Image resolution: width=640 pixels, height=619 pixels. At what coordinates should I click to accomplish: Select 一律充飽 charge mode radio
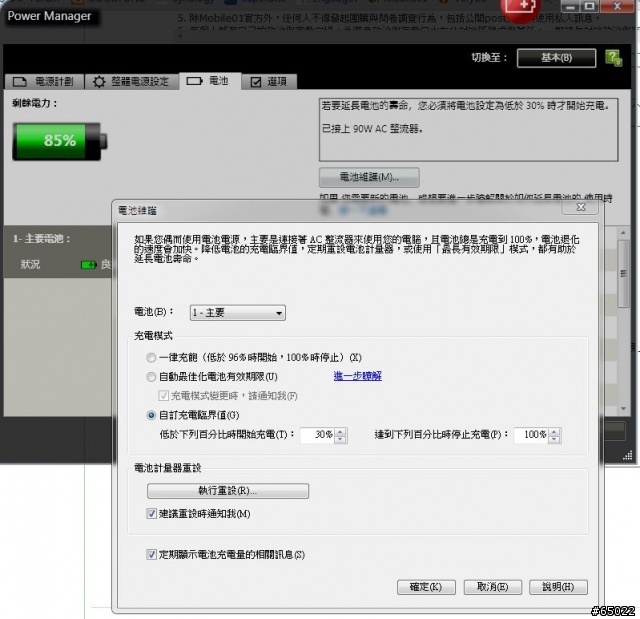151,358
